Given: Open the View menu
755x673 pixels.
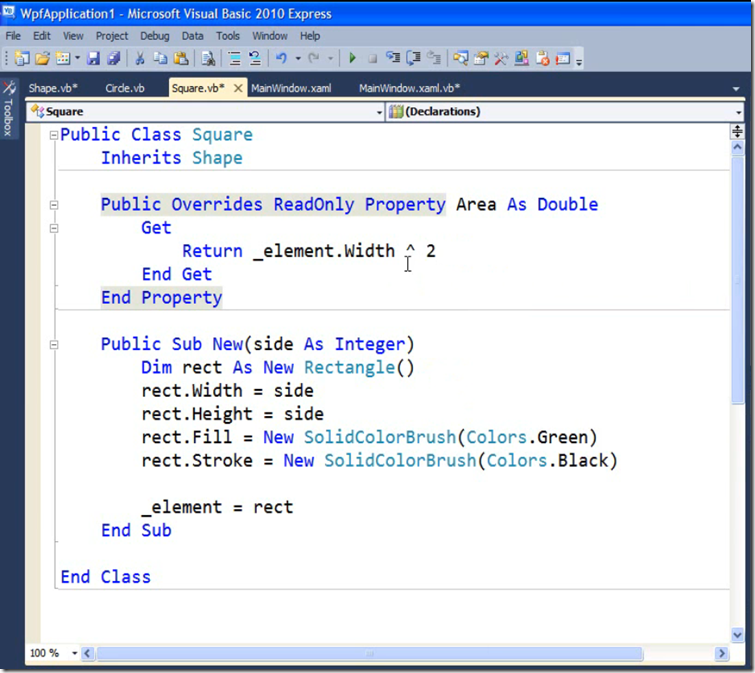Looking at the screenshot, I should [73, 36].
